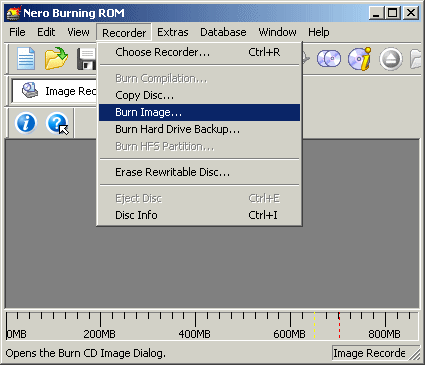Click the red capacity marker on ruler
425x365 pixels.
(339, 325)
